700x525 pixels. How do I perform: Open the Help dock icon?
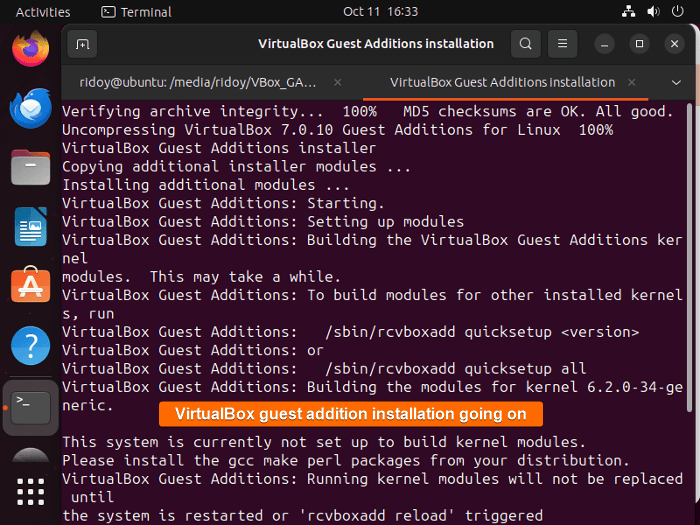click(x=30, y=346)
